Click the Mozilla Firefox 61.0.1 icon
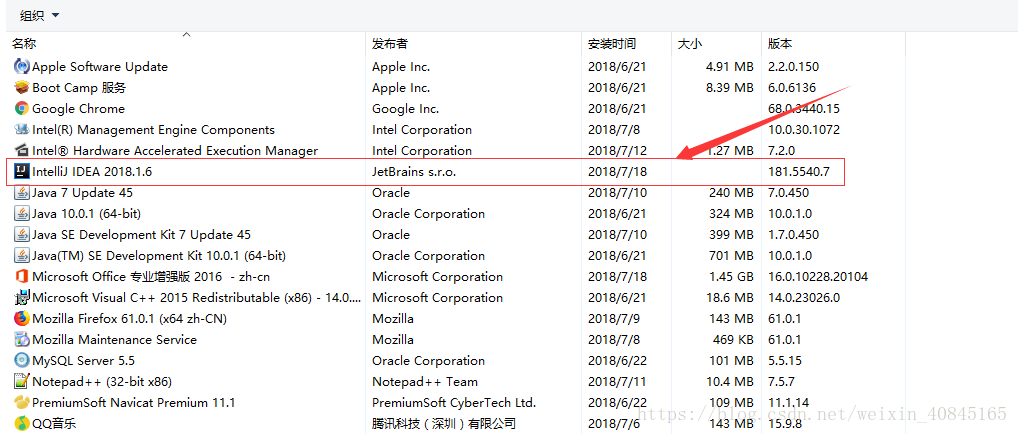This screenshot has width=1018, height=434. click(x=21, y=318)
